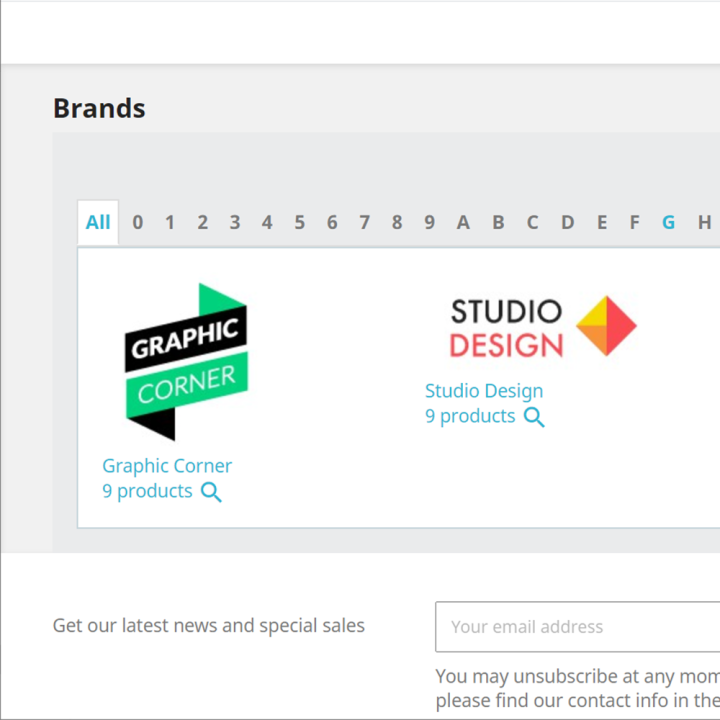720x720 pixels.
Task: View Studio Design's 9 products
Action: (x=470, y=416)
